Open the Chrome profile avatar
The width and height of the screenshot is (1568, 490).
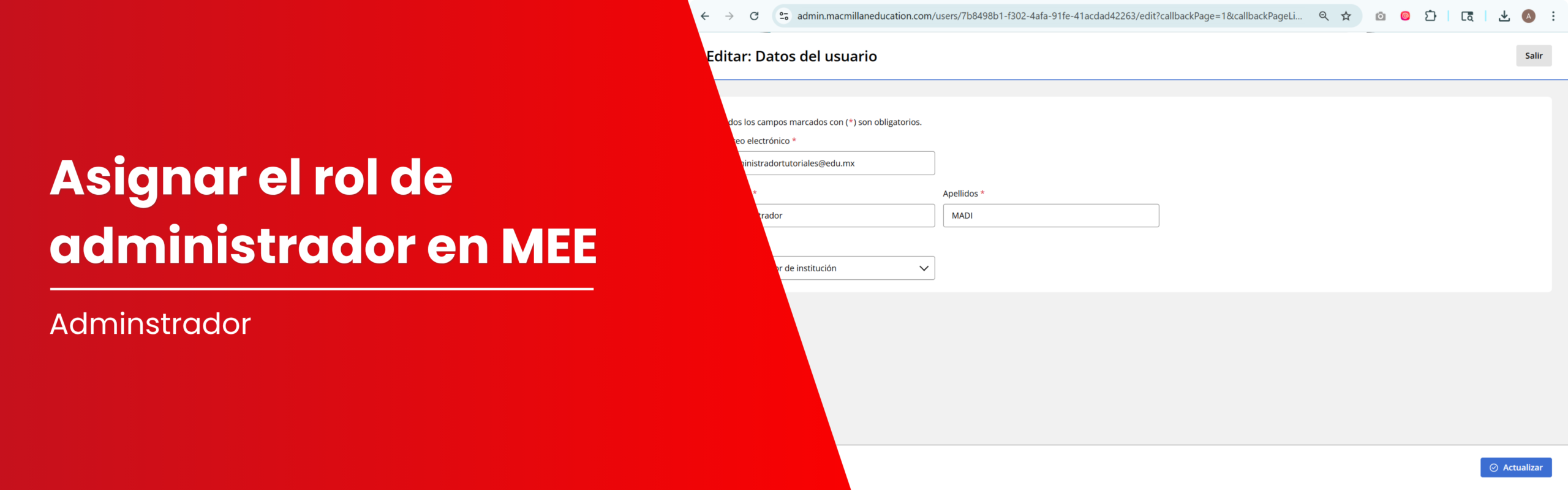coord(1528,17)
